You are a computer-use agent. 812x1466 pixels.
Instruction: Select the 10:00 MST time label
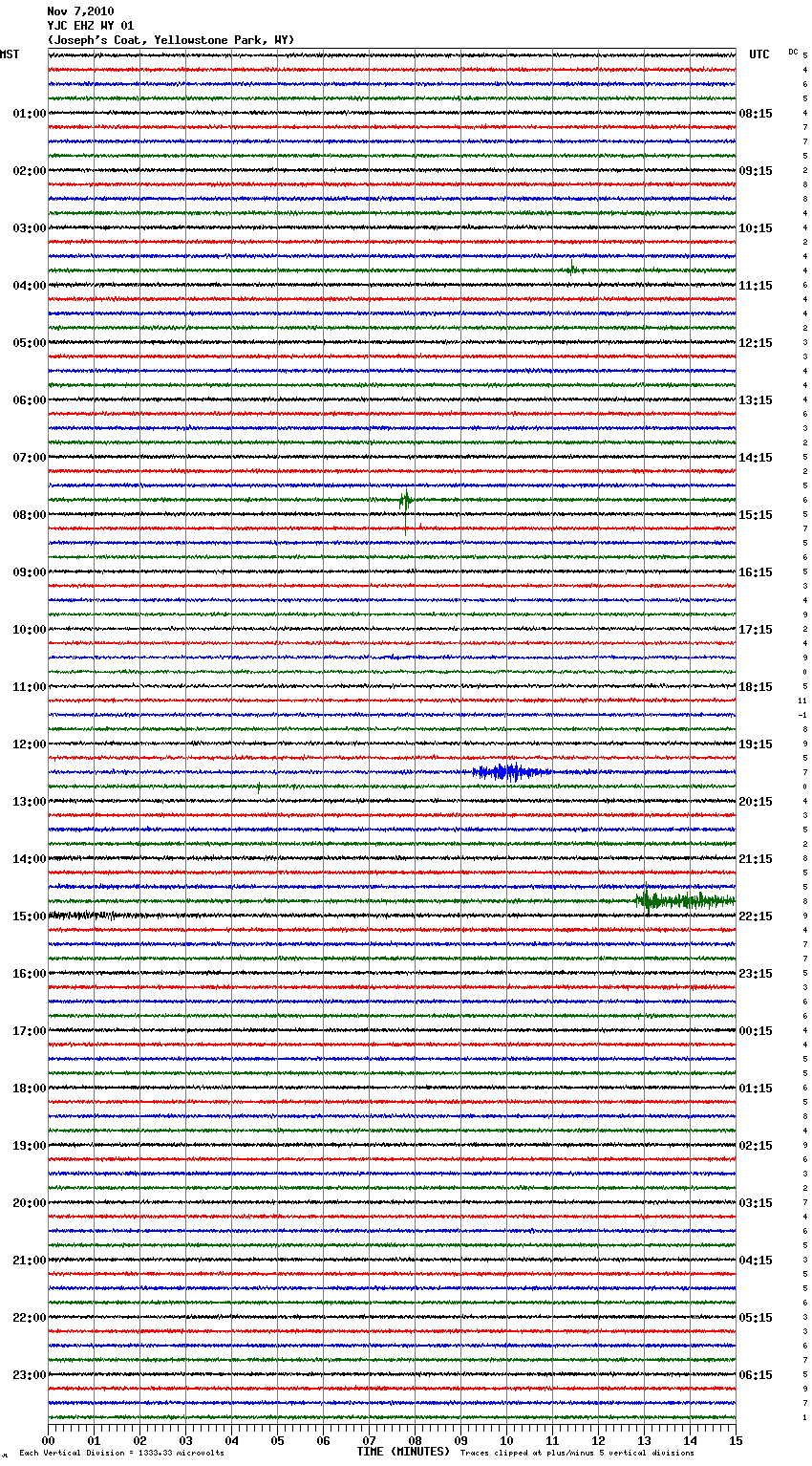[x=30, y=630]
